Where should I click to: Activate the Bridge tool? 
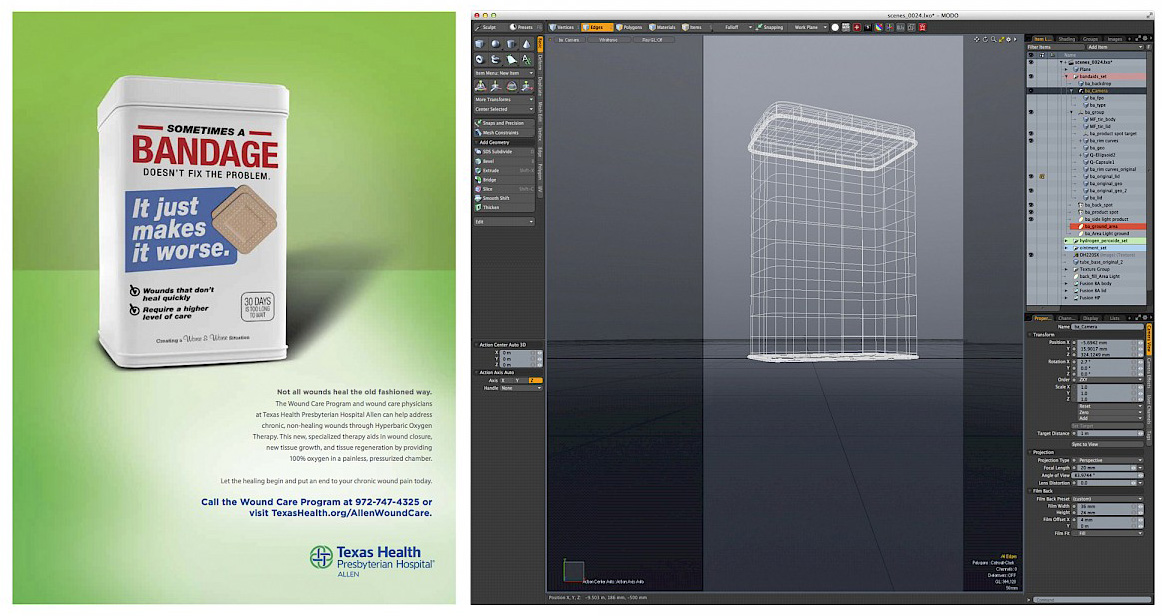(504, 179)
